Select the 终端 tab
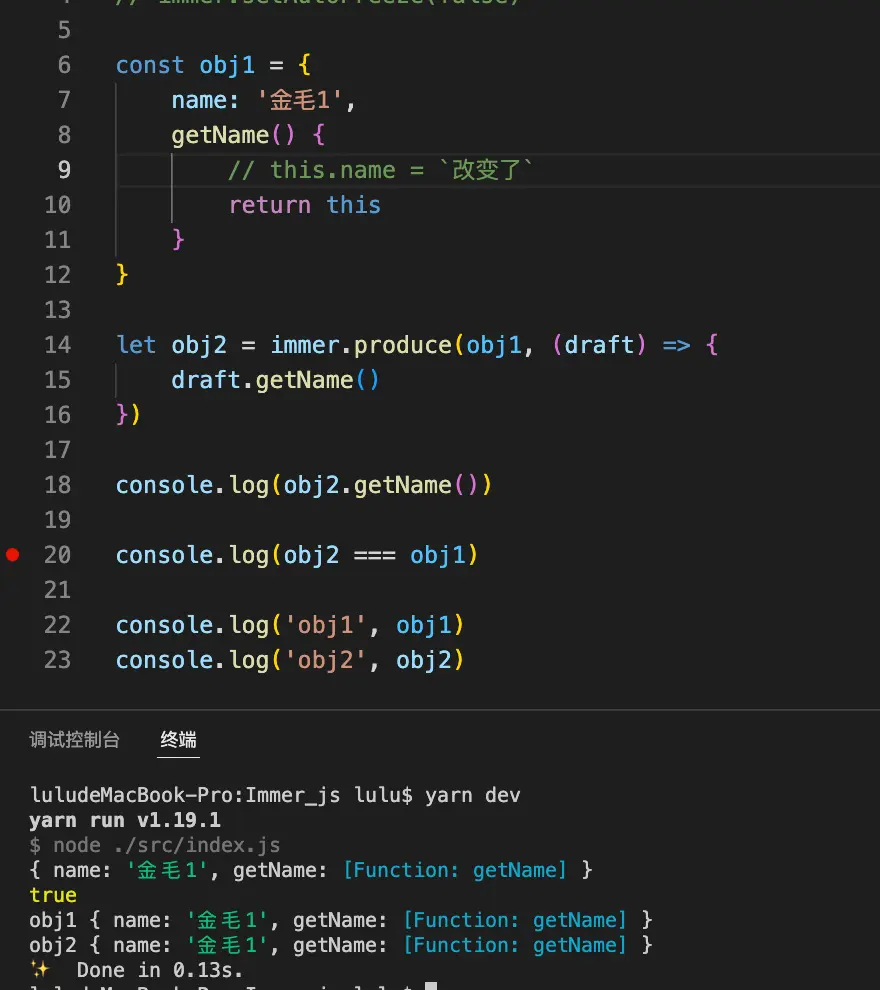880x990 pixels. coord(178,739)
